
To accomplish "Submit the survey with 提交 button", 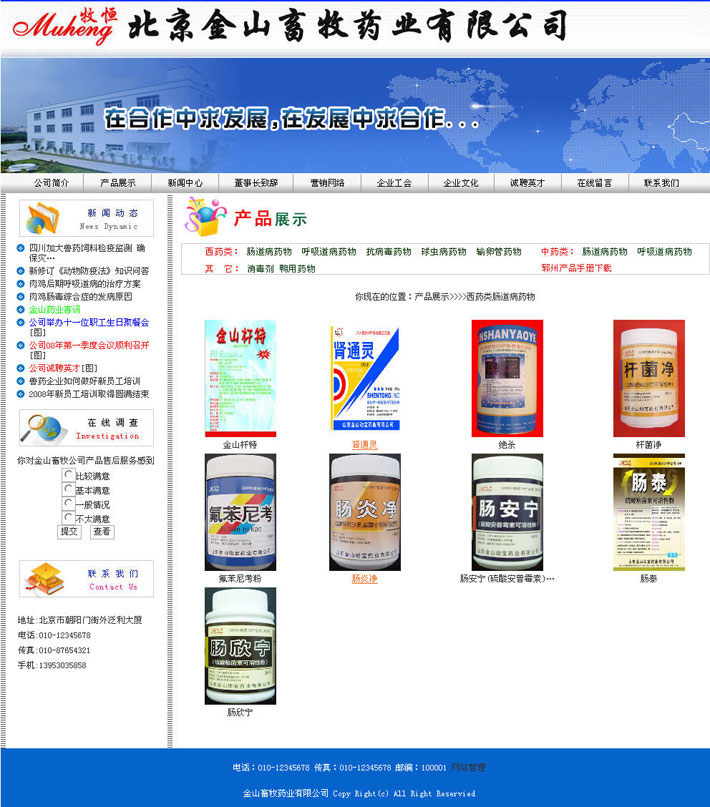I will pos(69,532).
